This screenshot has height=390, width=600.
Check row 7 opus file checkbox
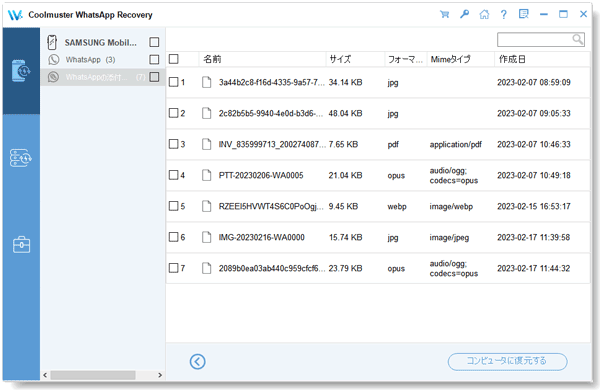click(x=174, y=268)
